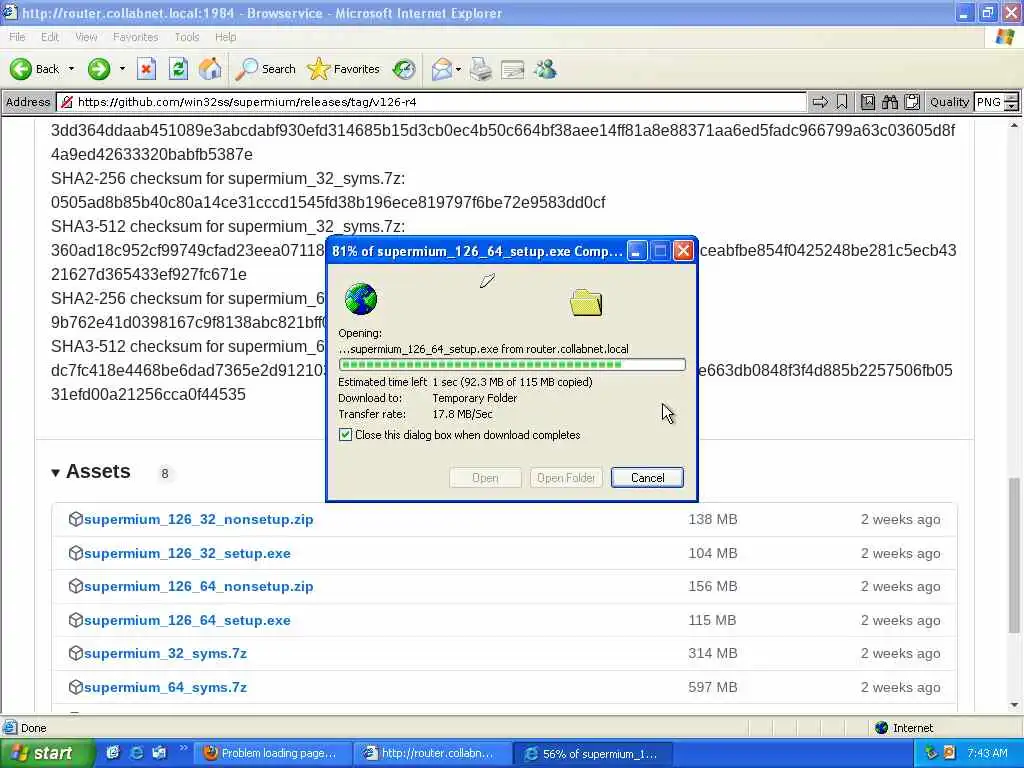Click the address bar URL field

pyautogui.click(x=431, y=102)
